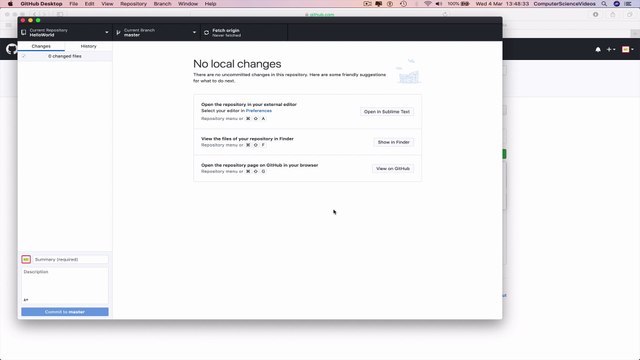Click the volume menu bar icon

coord(439,4)
